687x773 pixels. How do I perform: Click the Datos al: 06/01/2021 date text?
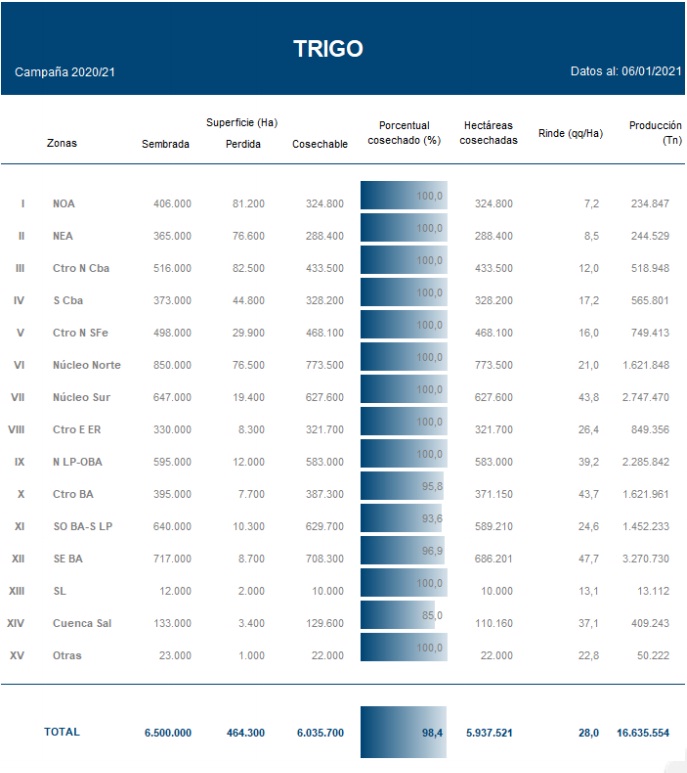(626, 73)
